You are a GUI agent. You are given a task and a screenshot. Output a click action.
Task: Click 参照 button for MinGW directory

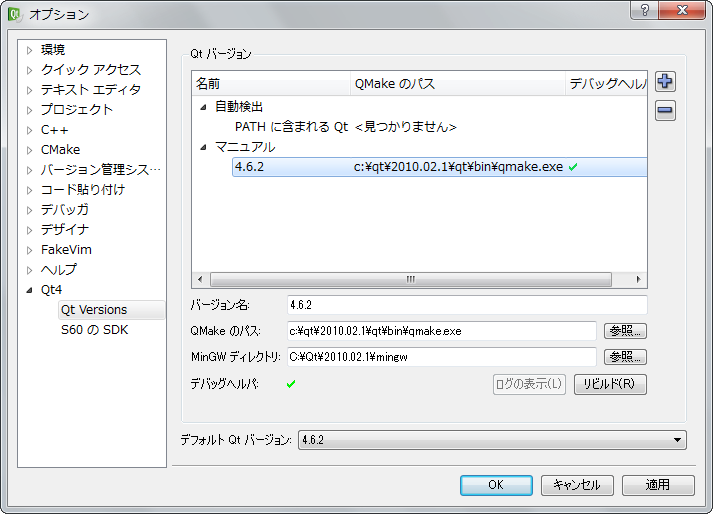pos(625,357)
